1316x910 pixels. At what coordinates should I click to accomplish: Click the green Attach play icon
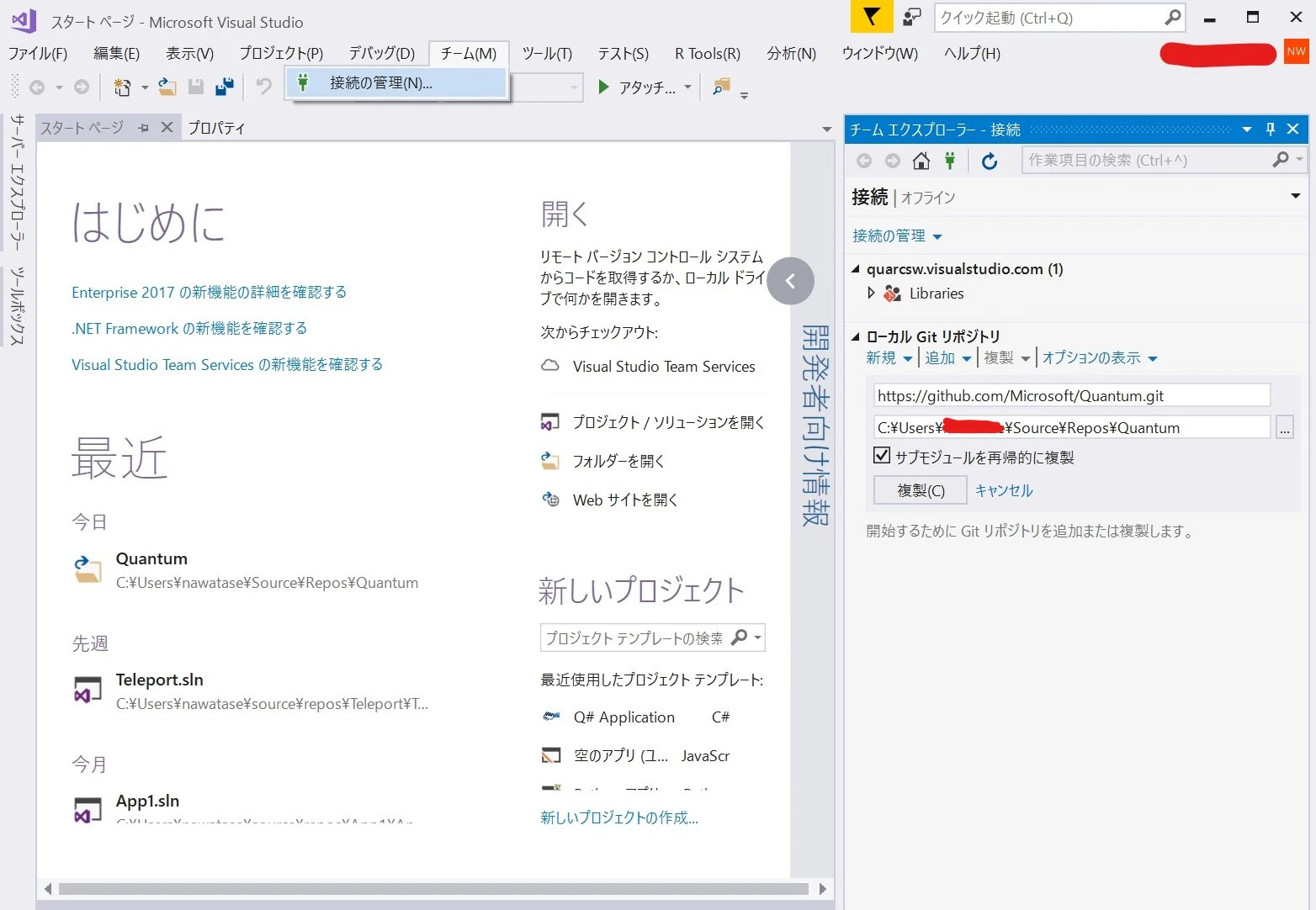click(603, 87)
